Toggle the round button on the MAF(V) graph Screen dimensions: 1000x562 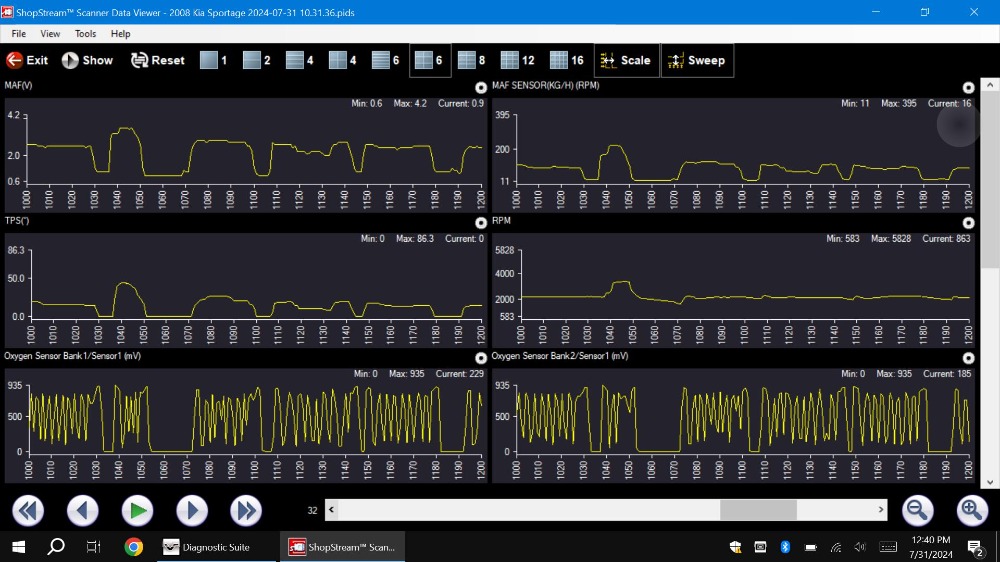(x=481, y=88)
